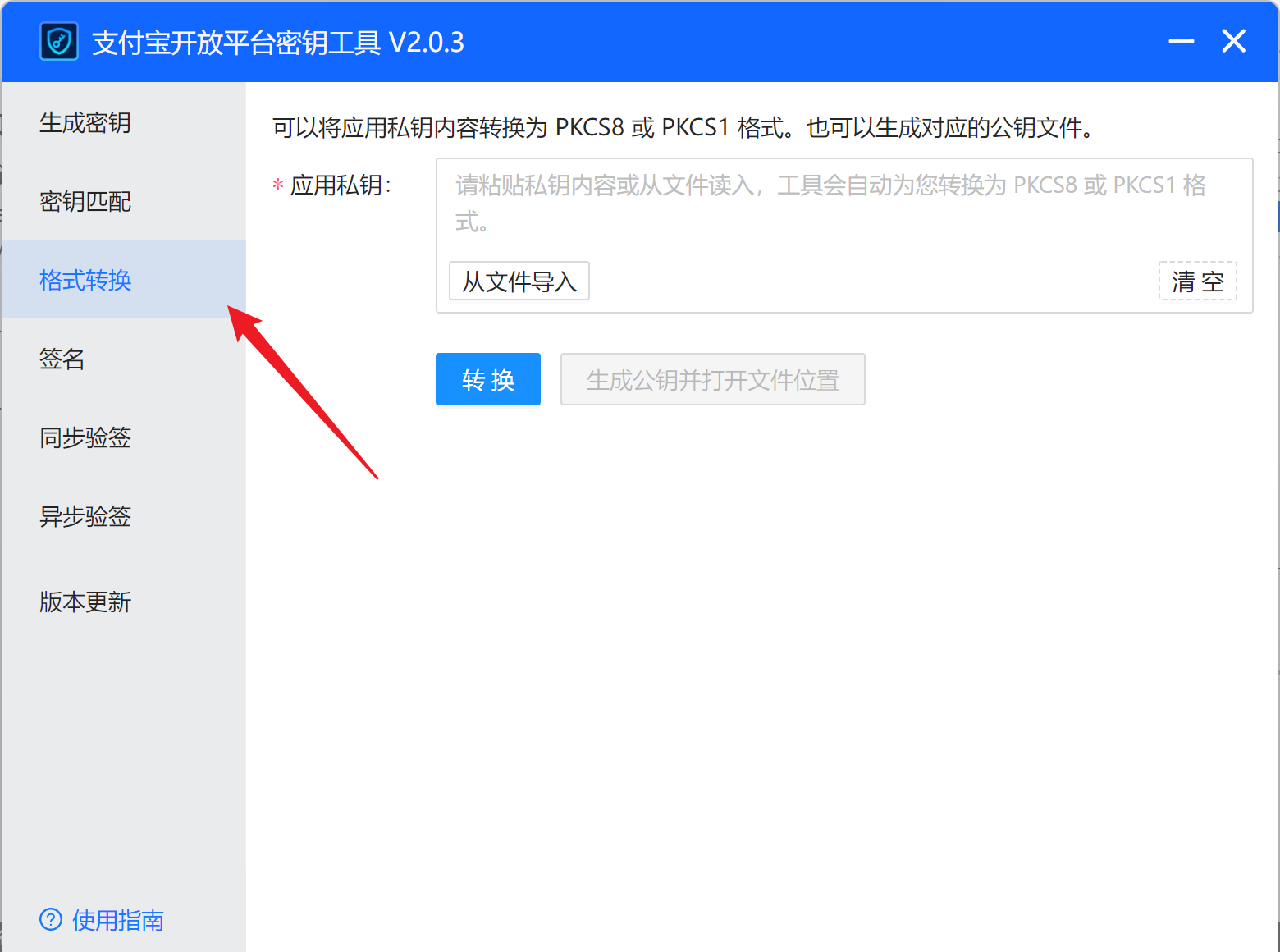Viewport: 1280px width, 952px height.
Task: Click the title 支付宝开放平台密钥工具 V2.0.3
Action: click(278, 43)
